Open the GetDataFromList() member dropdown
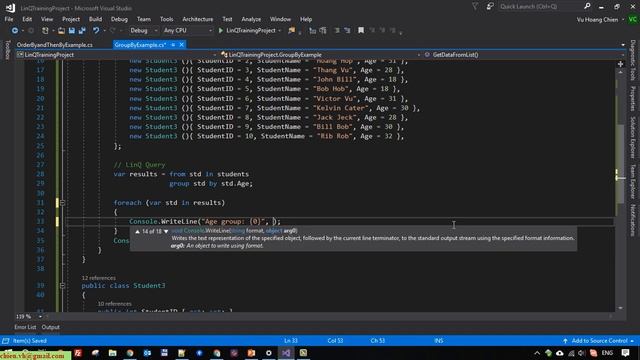Image resolution: width=640 pixels, height=360 pixels. [524, 55]
